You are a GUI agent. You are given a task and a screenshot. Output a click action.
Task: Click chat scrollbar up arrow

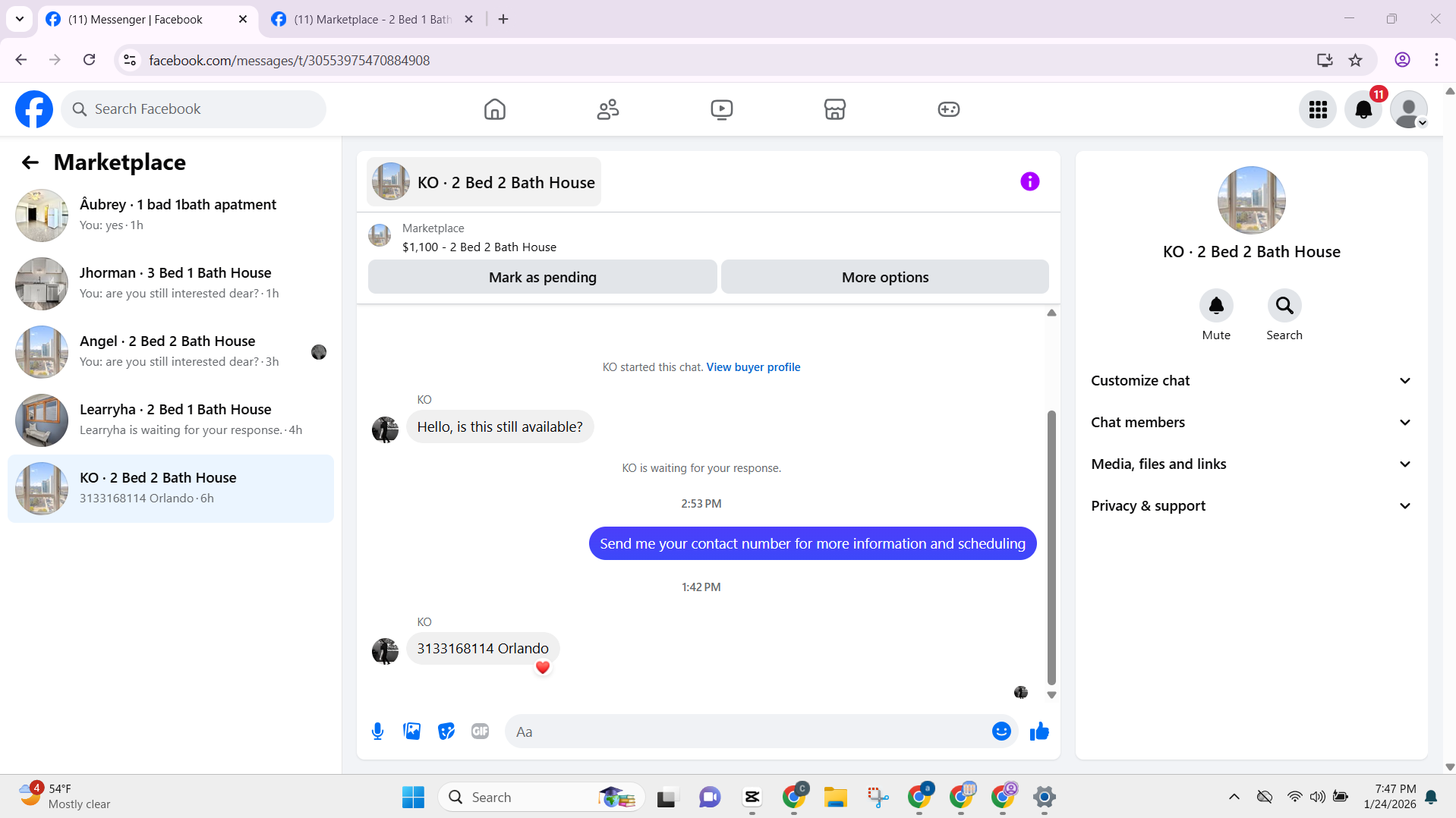click(x=1051, y=313)
